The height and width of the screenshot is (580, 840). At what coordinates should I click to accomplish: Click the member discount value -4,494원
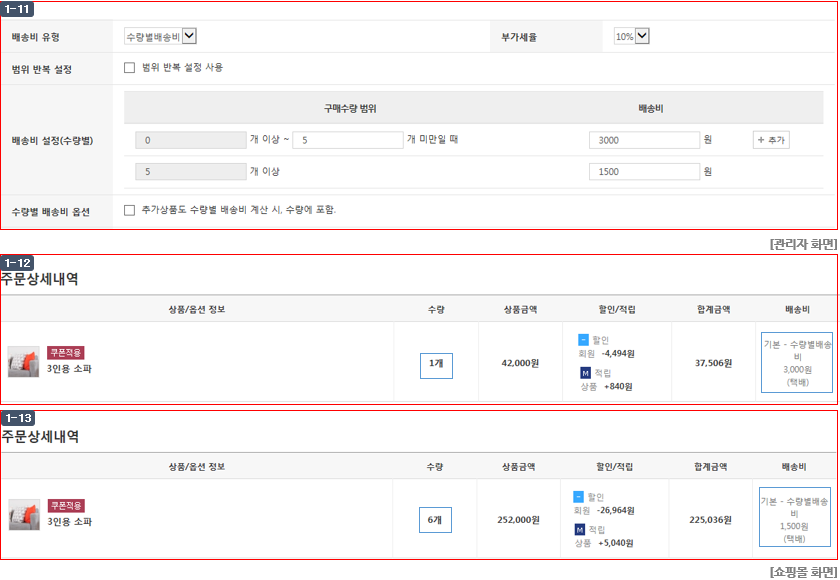coord(618,353)
